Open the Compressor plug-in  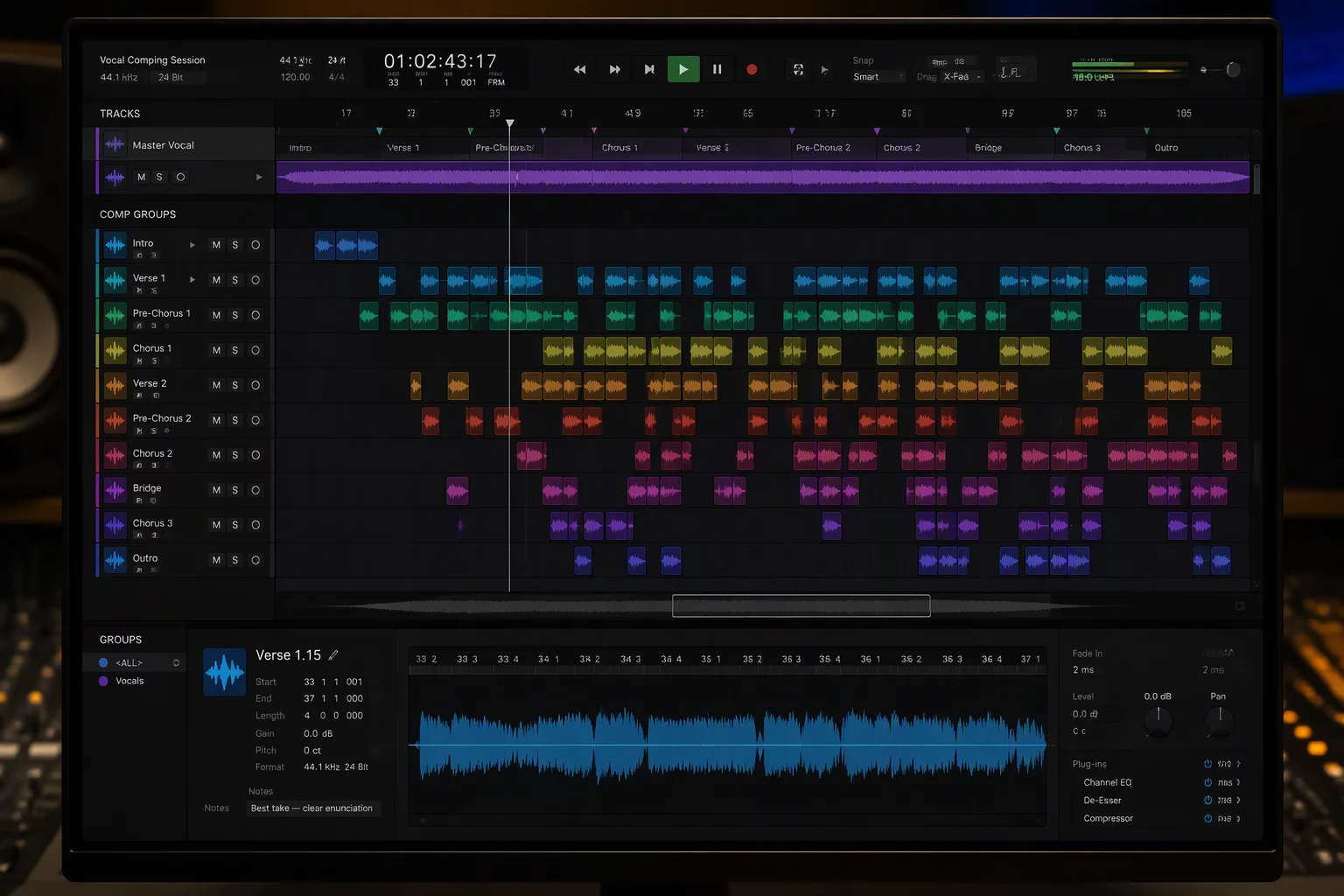(1108, 819)
